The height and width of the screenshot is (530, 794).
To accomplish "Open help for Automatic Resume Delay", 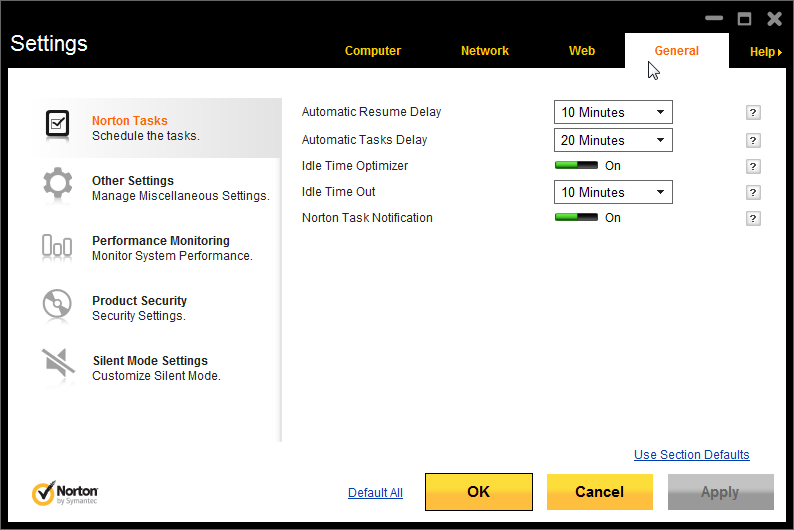I will (753, 112).
